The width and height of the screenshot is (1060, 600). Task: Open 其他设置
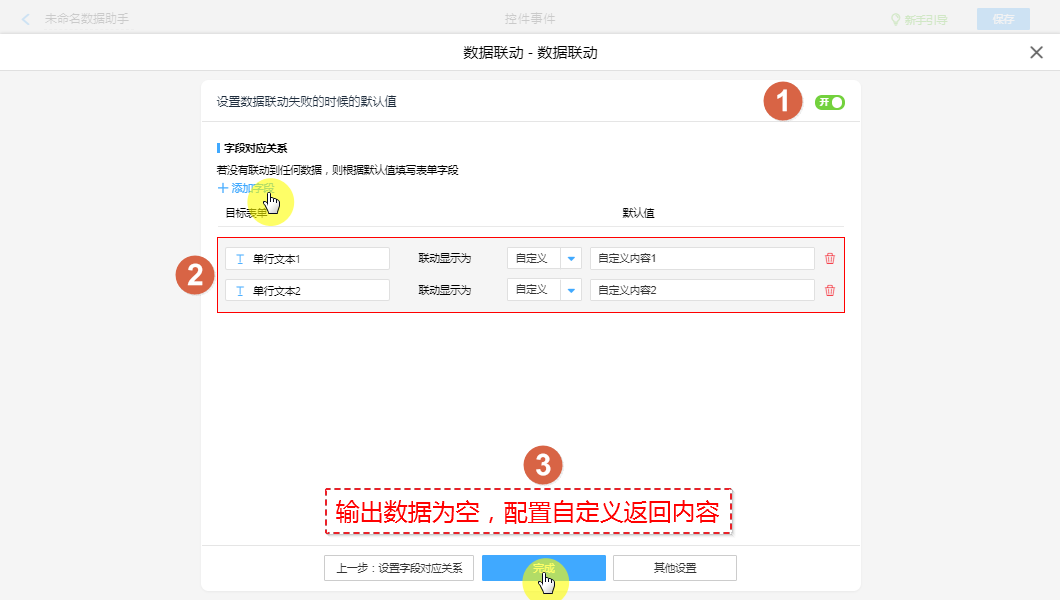click(675, 568)
